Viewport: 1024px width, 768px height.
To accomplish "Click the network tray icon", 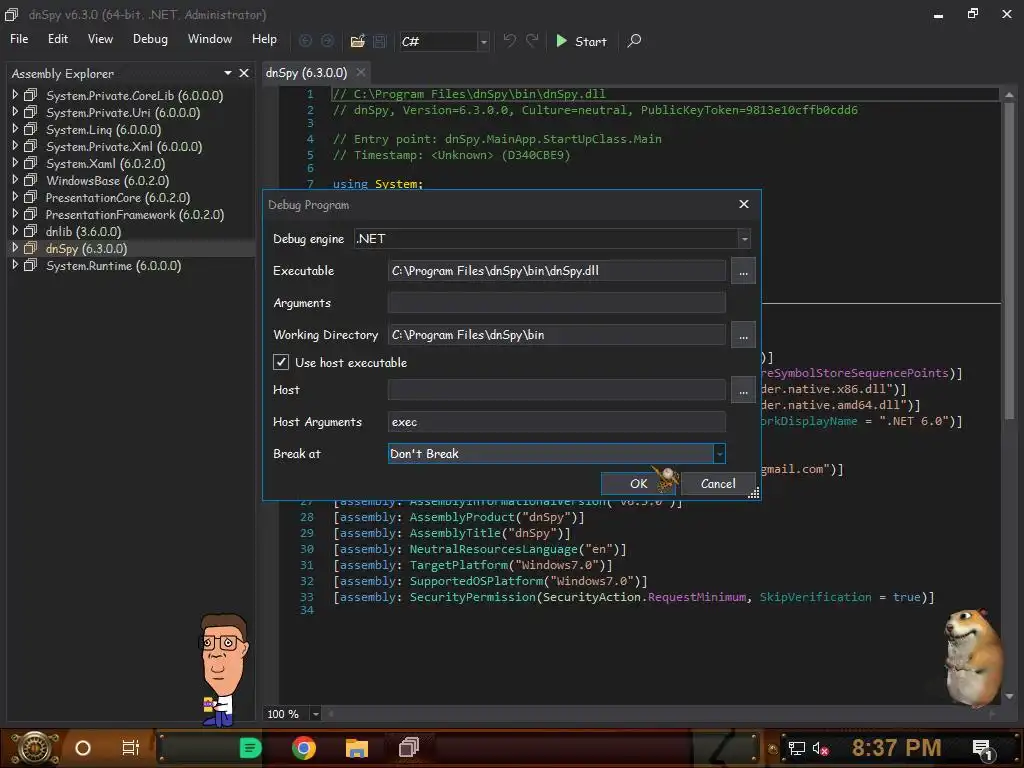I will (797, 748).
